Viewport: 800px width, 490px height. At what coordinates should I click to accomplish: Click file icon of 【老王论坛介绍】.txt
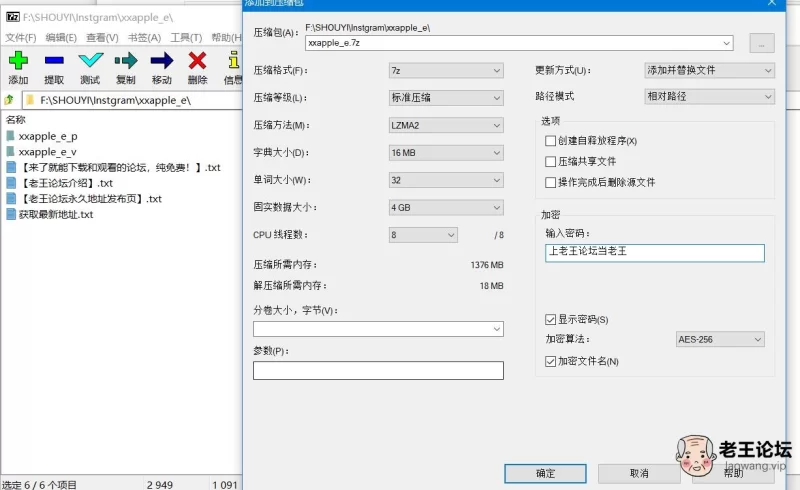click(x=11, y=183)
